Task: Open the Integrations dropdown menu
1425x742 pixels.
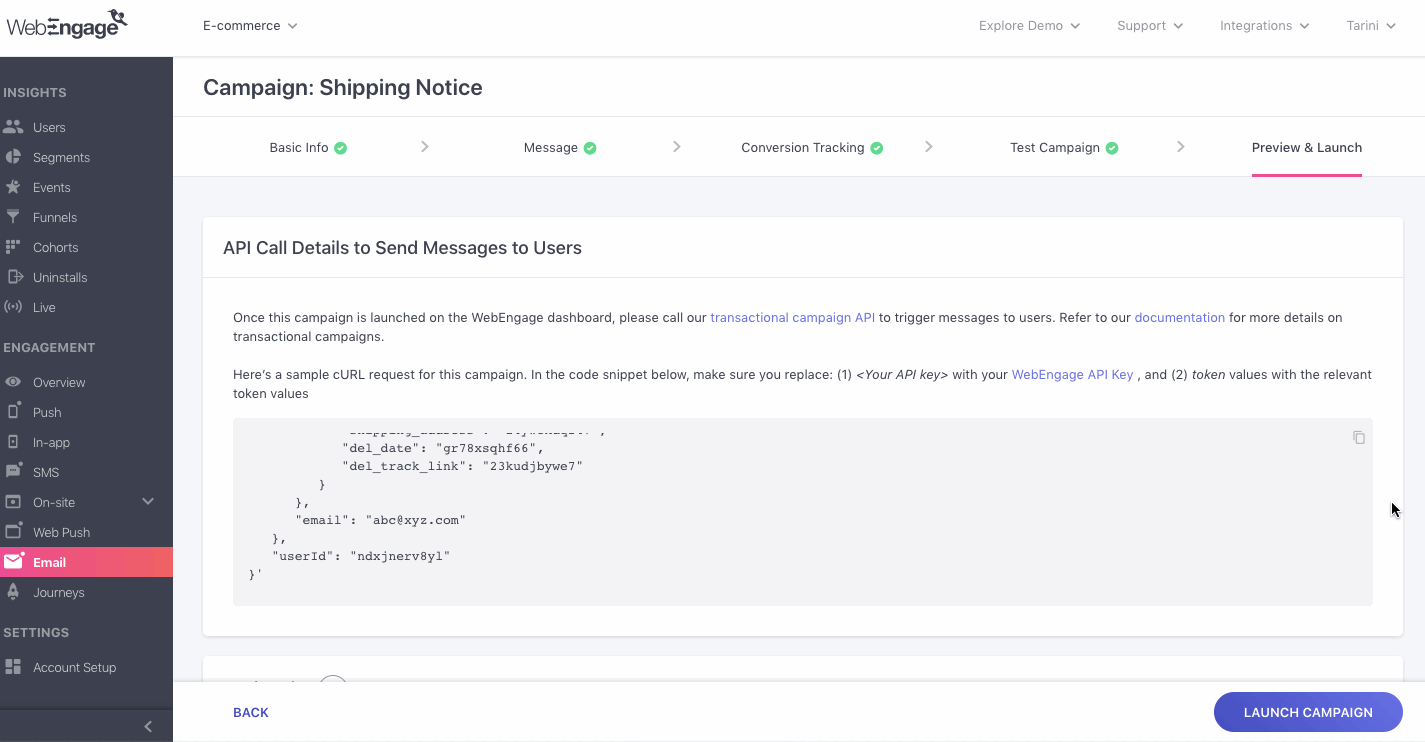Action: coord(1264,26)
